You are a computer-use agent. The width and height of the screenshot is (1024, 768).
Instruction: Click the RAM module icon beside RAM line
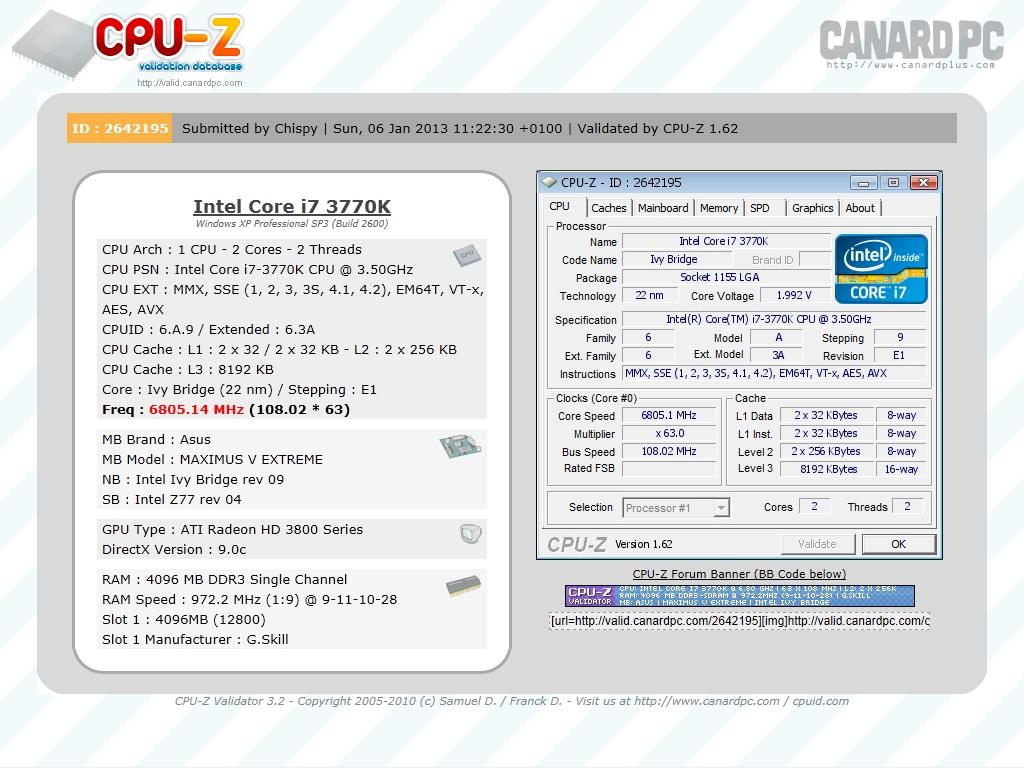click(464, 585)
